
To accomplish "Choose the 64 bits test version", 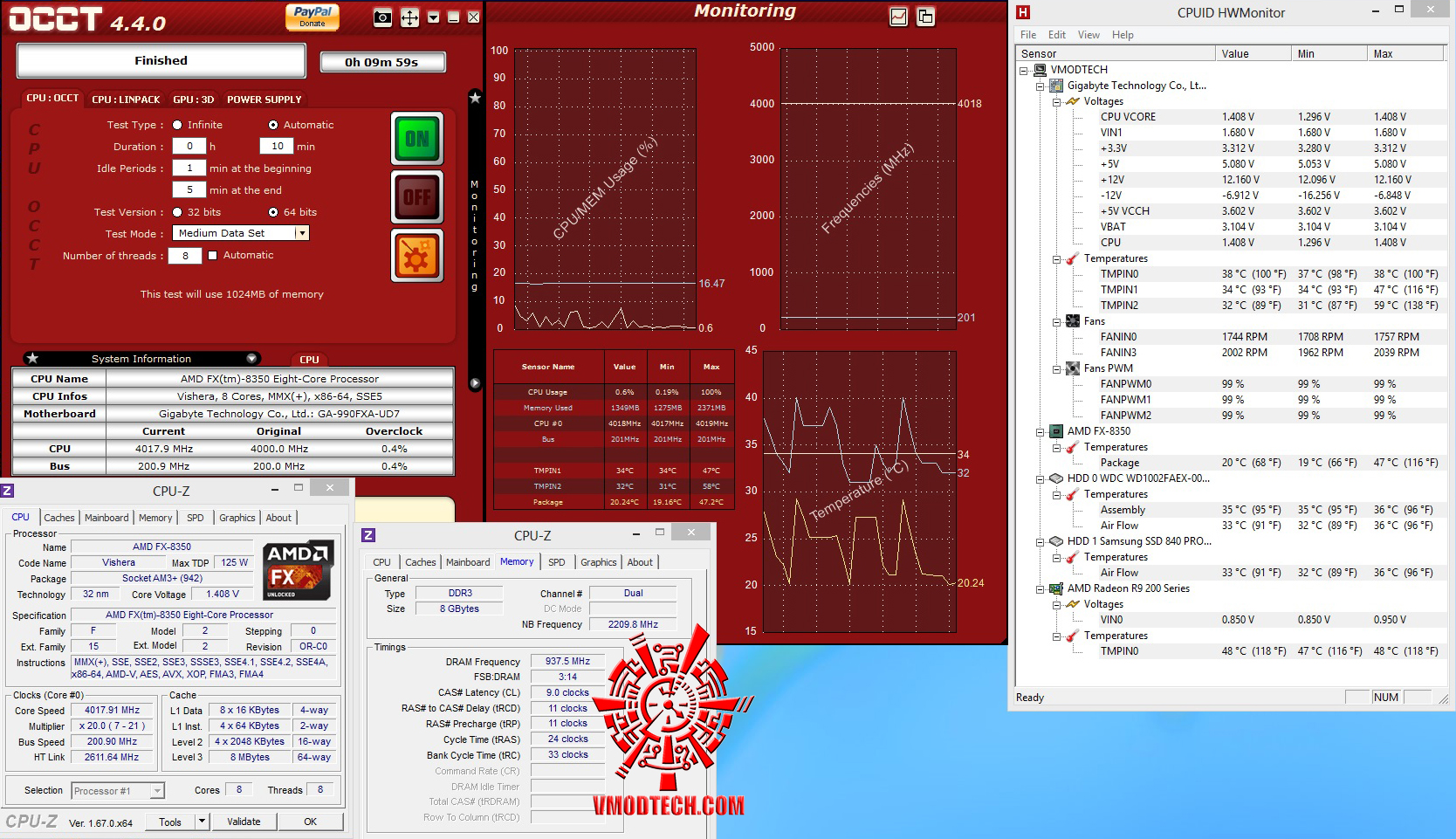I will pos(273,212).
